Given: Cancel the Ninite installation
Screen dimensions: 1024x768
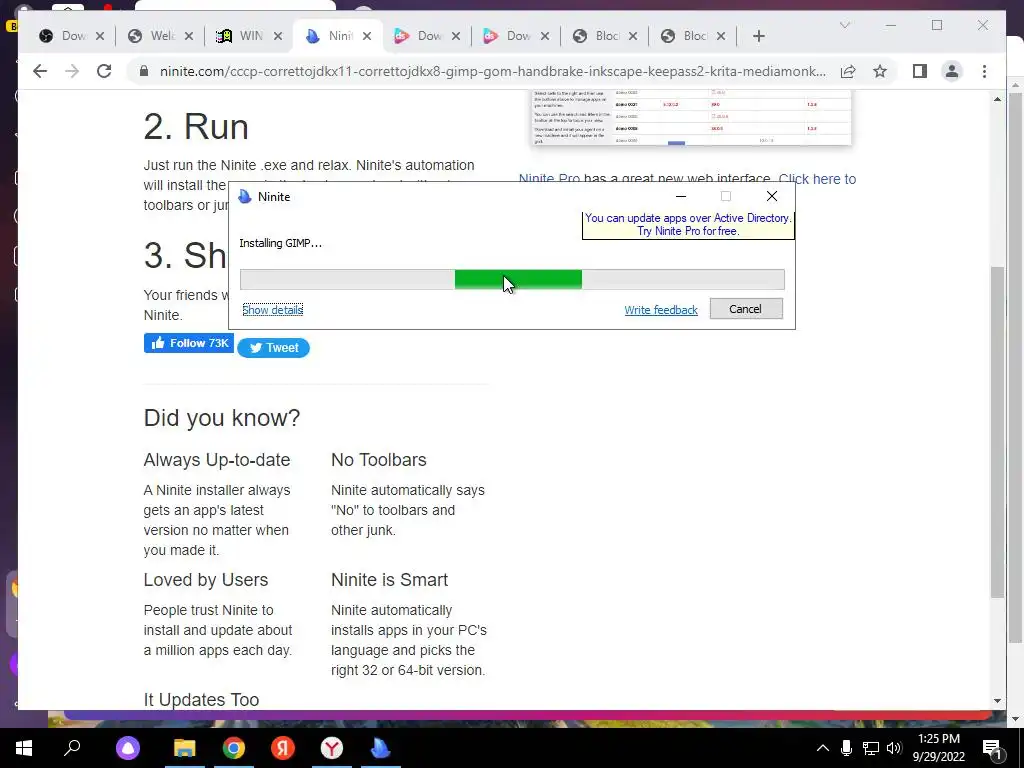Looking at the screenshot, I should [746, 309].
